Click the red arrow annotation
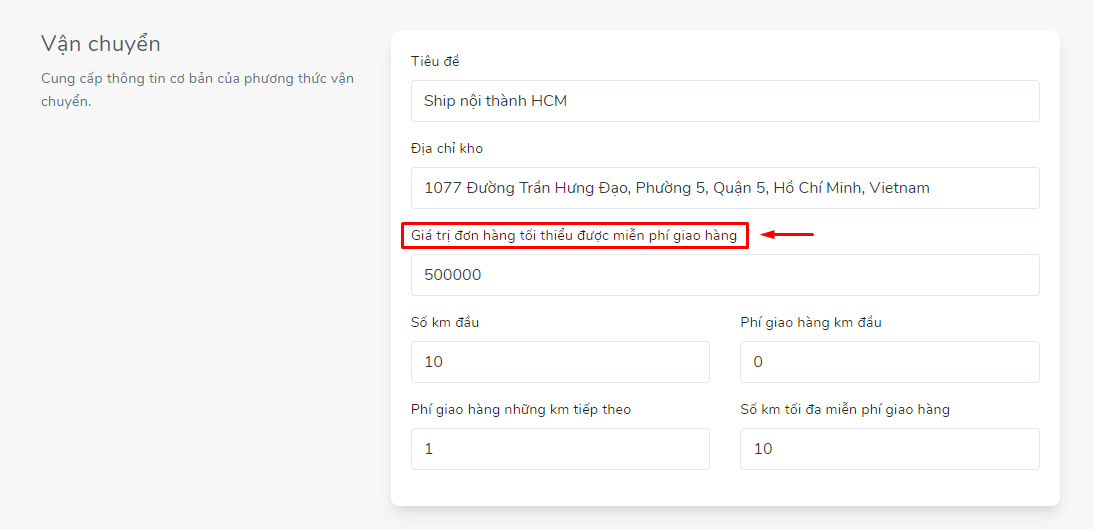 click(x=787, y=235)
